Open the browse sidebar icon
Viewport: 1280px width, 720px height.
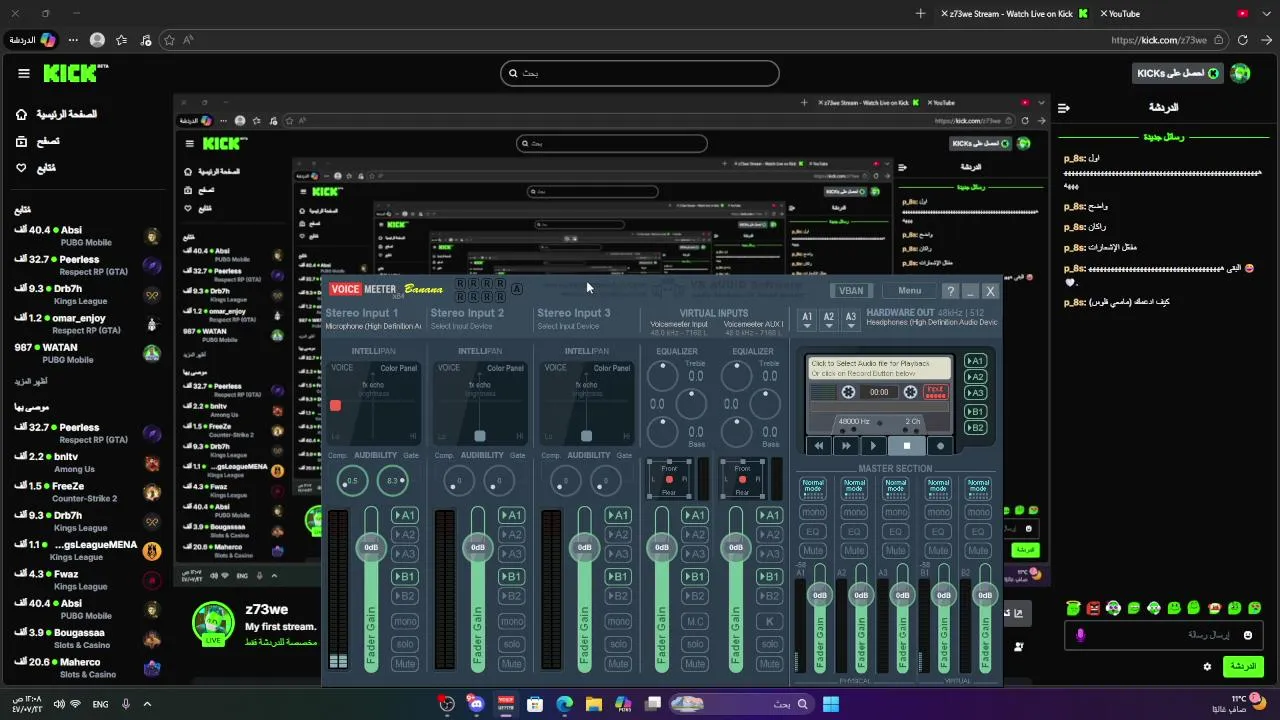tap(21, 141)
